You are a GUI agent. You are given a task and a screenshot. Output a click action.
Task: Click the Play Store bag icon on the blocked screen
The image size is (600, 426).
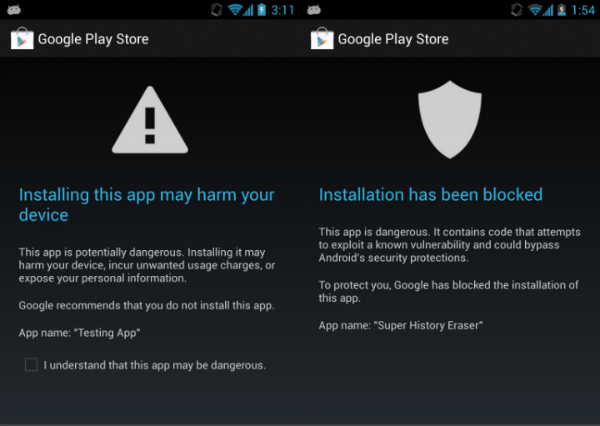click(x=321, y=40)
